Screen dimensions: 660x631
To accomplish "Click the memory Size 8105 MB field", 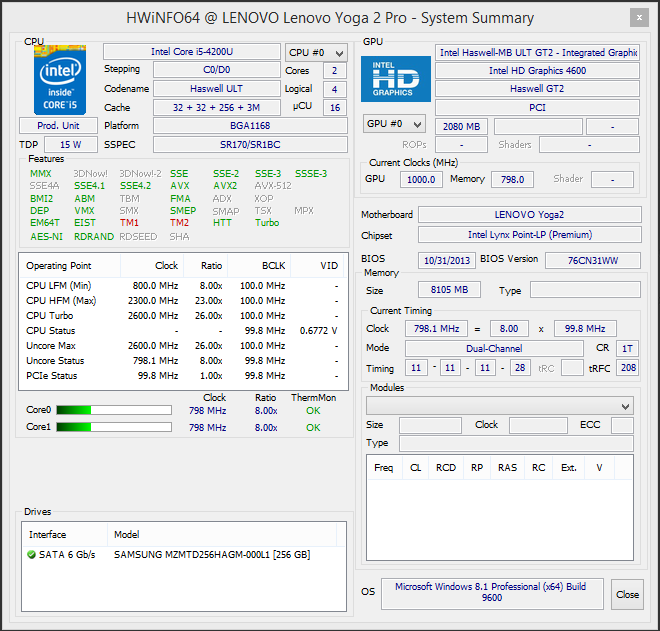I will click(449, 290).
